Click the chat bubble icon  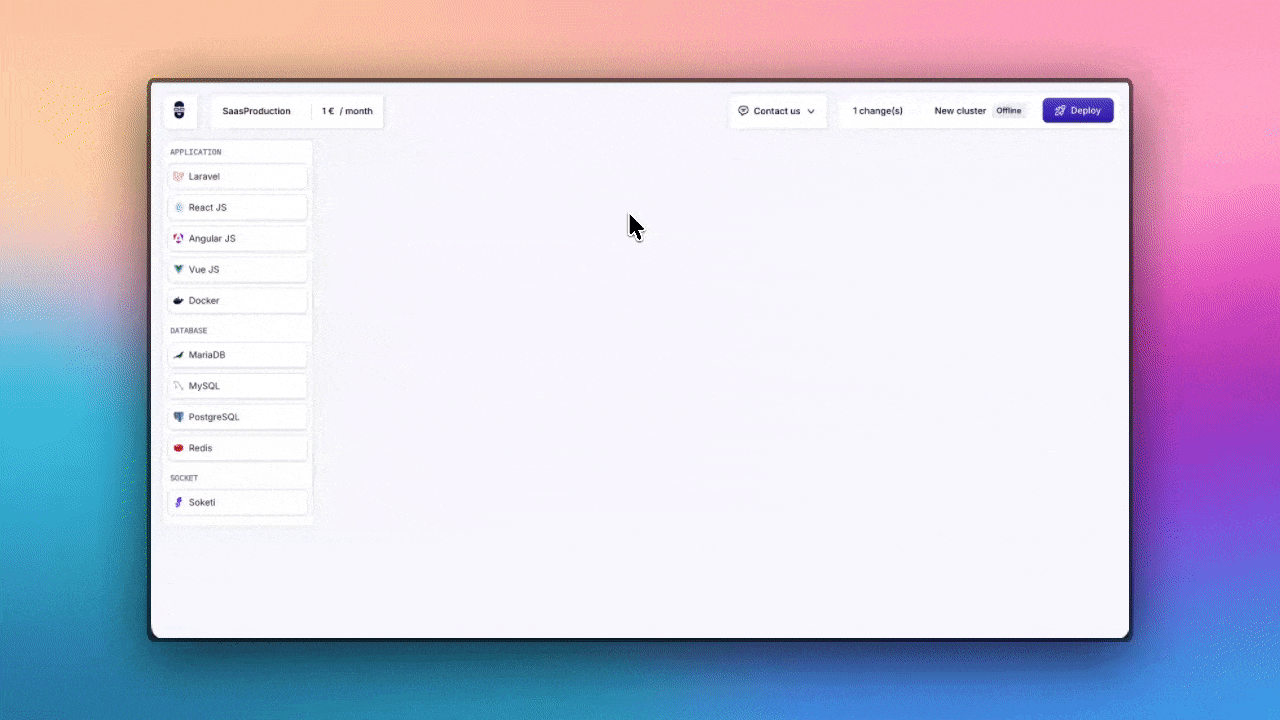(743, 111)
